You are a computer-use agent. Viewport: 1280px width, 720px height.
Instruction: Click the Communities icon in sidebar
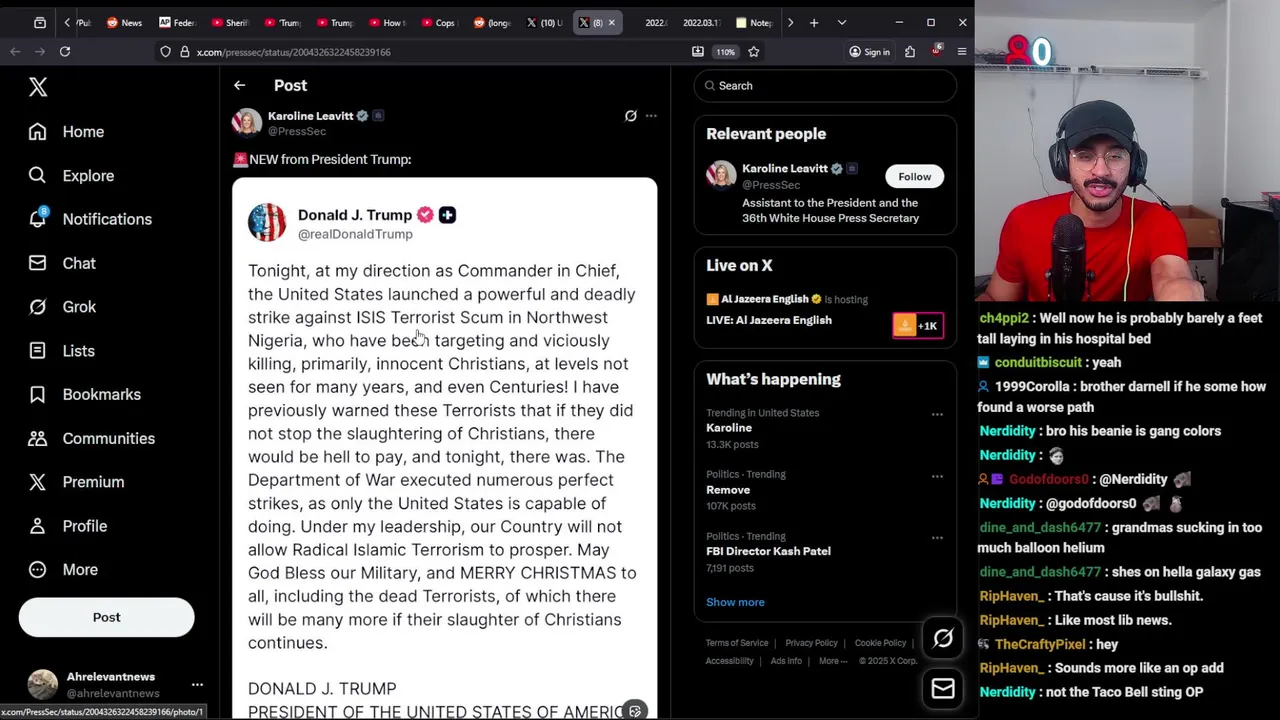coord(37,438)
